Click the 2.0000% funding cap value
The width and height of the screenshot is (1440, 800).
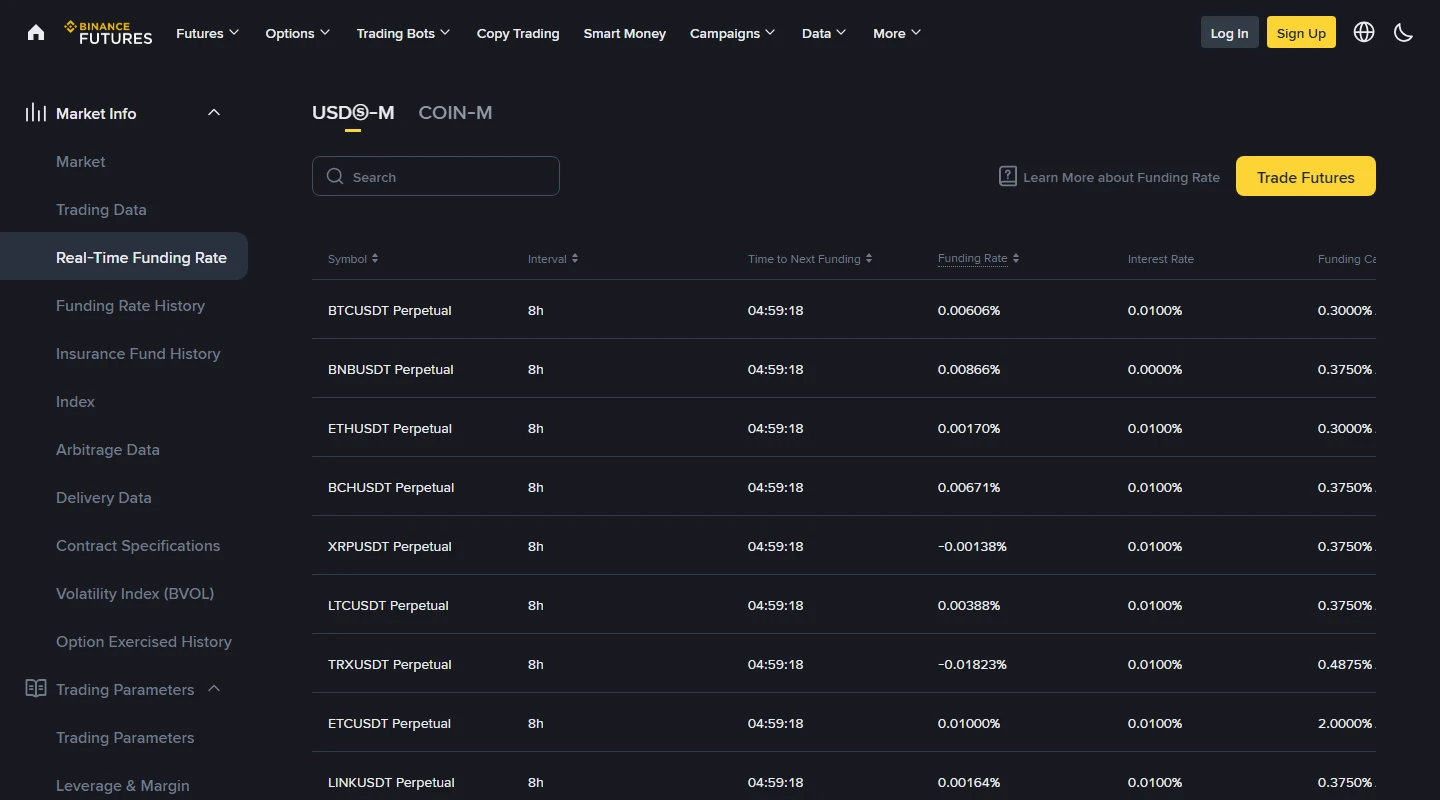[1346, 723]
